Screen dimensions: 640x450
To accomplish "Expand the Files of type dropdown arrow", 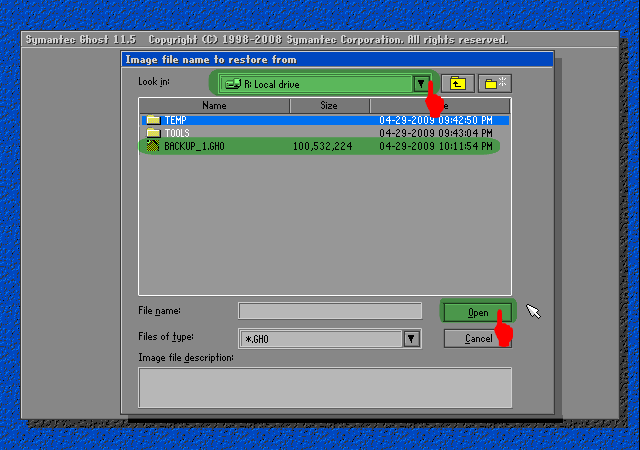I will 411,339.
